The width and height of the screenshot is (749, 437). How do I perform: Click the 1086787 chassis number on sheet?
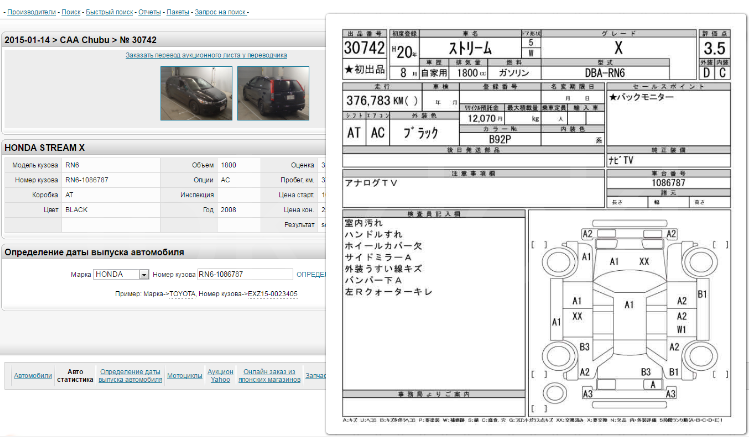pyautogui.click(x=668, y=183)
